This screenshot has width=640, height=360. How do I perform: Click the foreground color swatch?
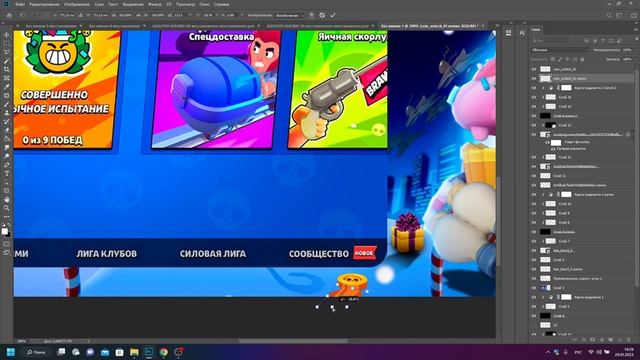(x=4, y=231)
